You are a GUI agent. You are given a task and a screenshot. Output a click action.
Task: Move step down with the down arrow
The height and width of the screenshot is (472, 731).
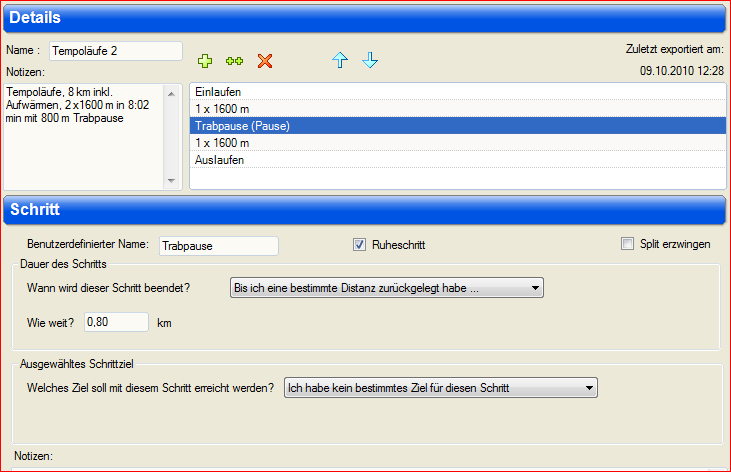point(370,61)
